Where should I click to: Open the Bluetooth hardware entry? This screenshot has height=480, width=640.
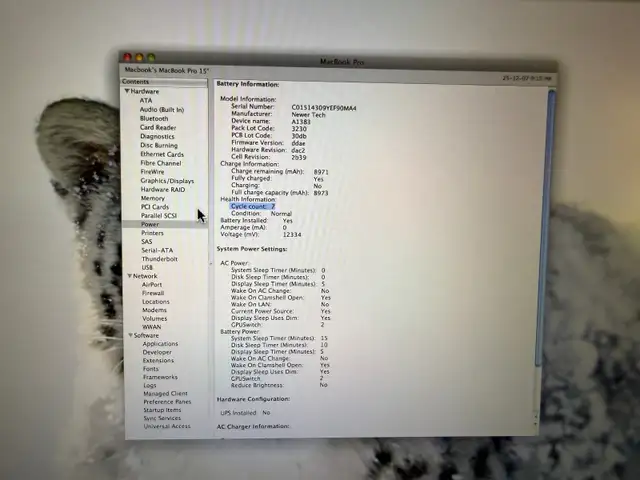[154, 118]
